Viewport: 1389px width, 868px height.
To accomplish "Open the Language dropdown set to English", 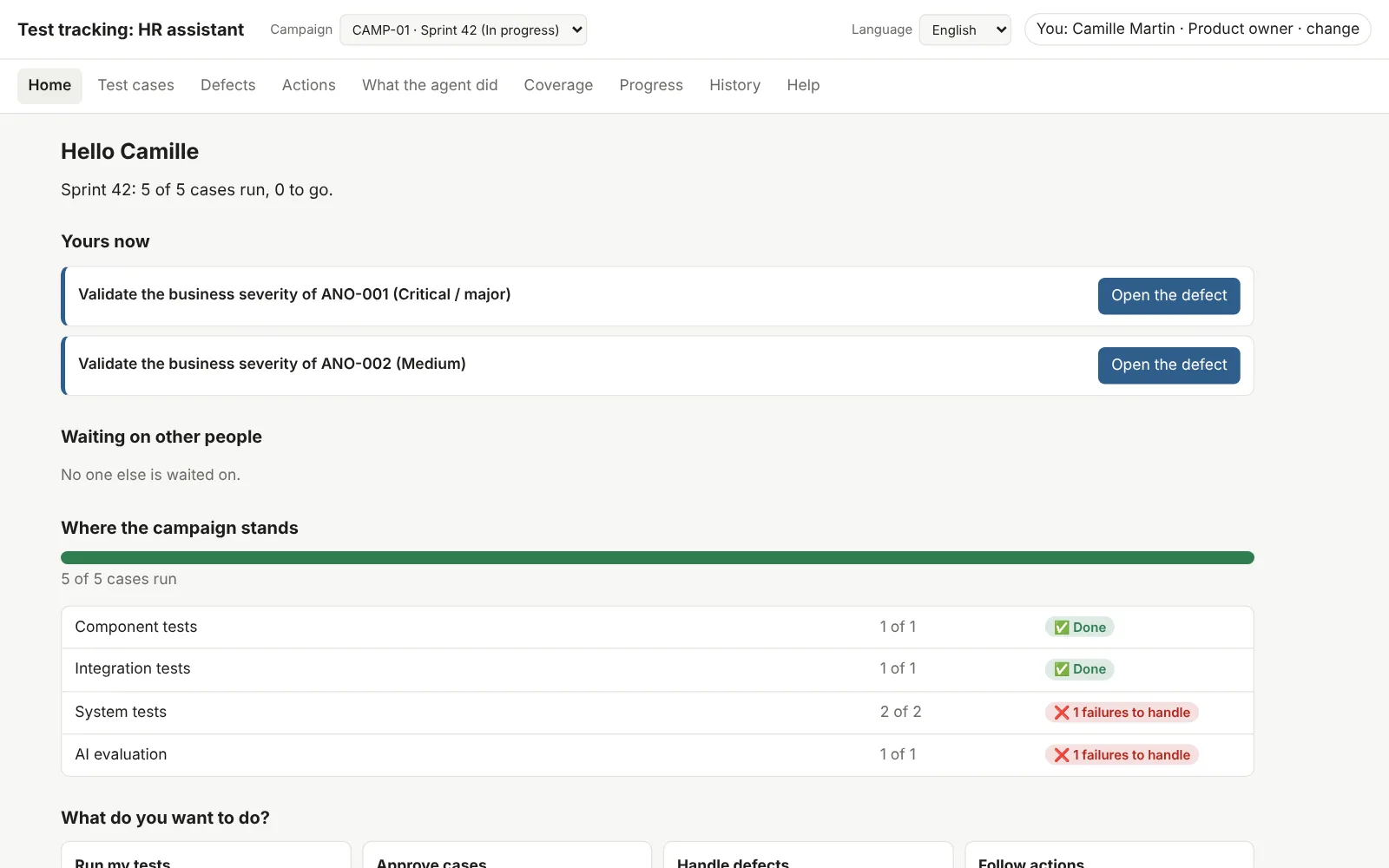I will [x=964, y=30].
